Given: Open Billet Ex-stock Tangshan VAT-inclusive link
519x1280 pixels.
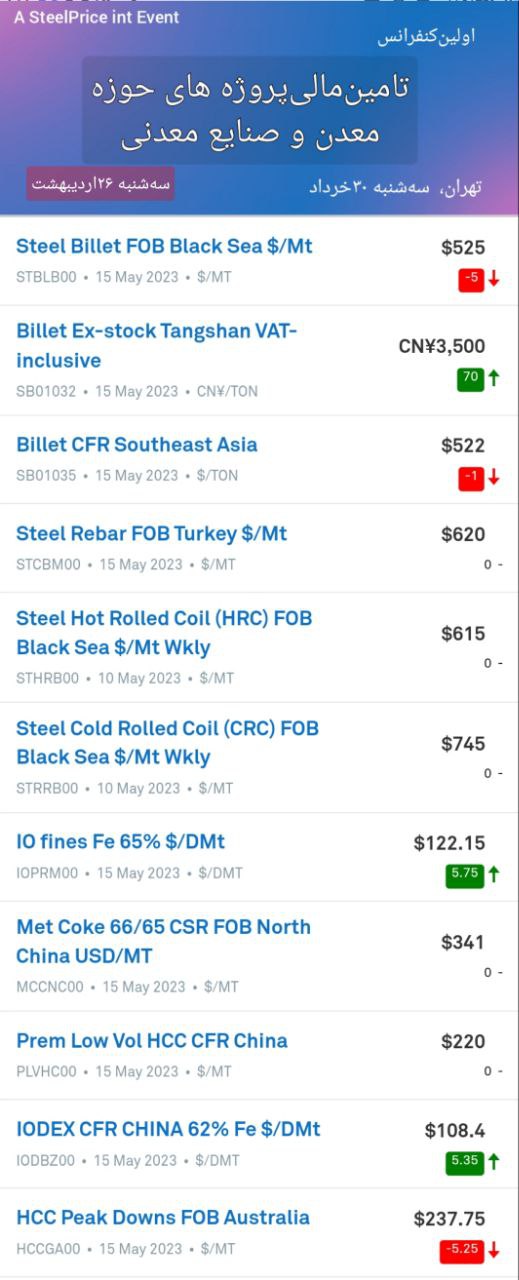Looking at the screenshot, I should point(157,345).
